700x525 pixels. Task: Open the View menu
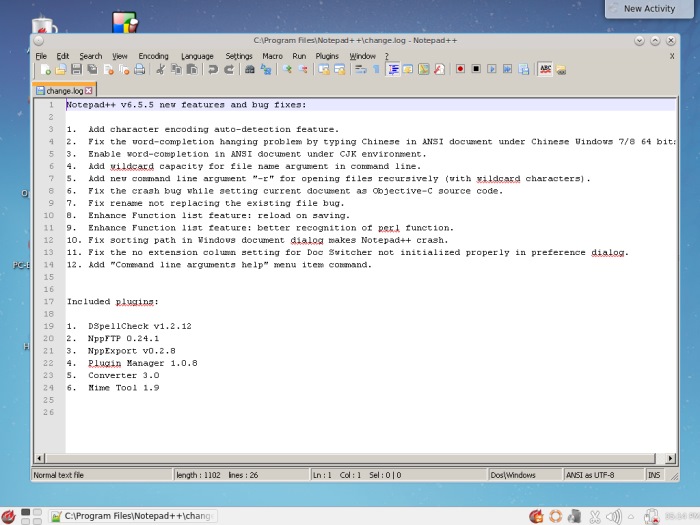[x=120, y=56]
